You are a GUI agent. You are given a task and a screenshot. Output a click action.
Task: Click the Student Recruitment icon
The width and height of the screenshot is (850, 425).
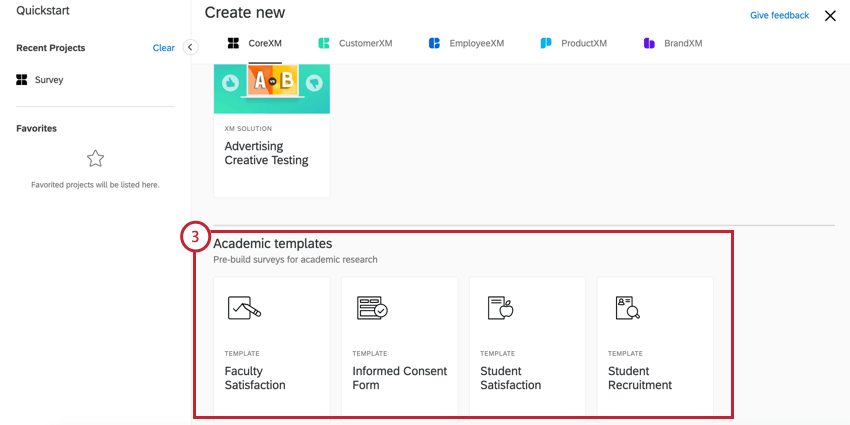pyautogui.click(x=628, y=308)
